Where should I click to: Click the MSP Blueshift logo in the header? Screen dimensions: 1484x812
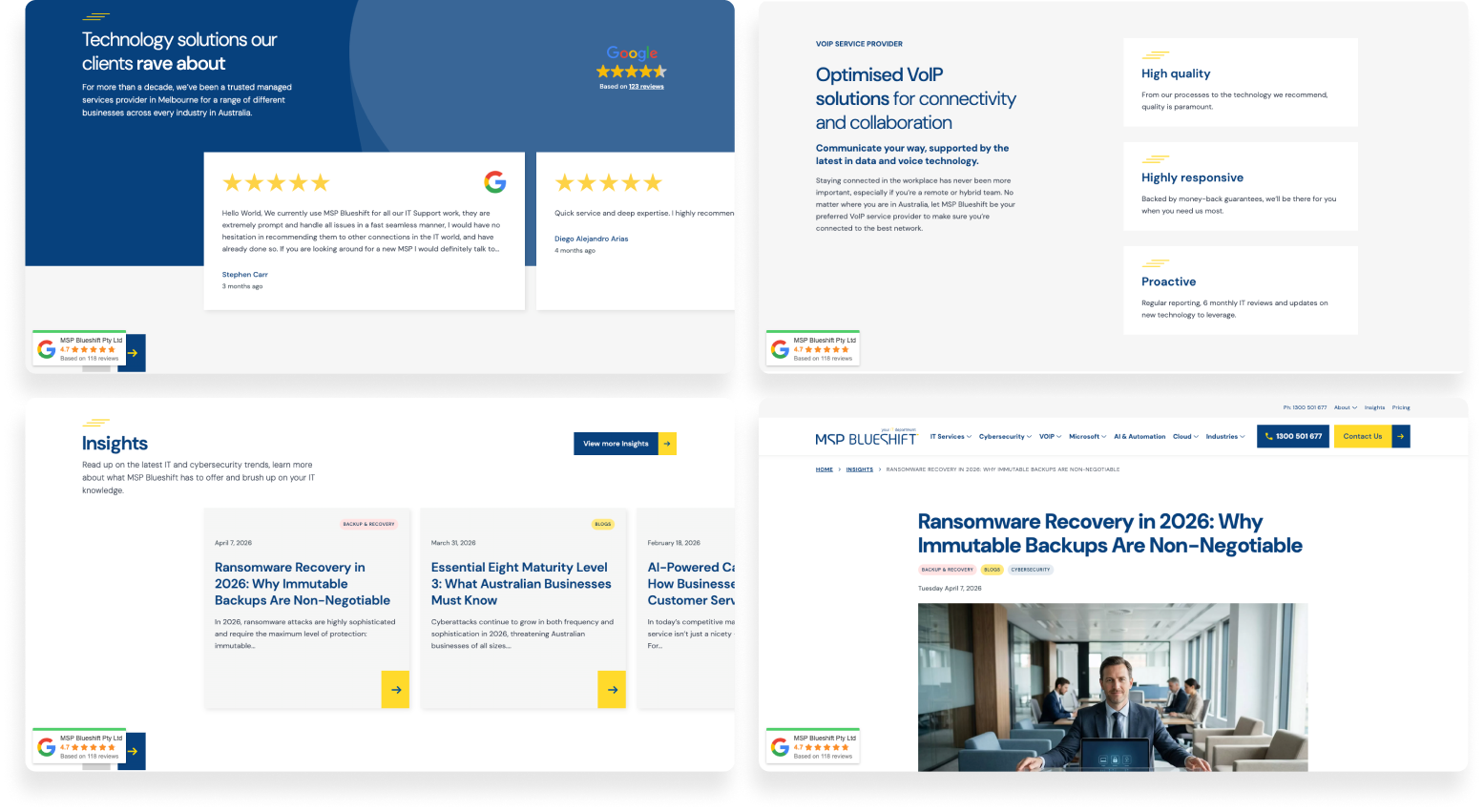866,437
